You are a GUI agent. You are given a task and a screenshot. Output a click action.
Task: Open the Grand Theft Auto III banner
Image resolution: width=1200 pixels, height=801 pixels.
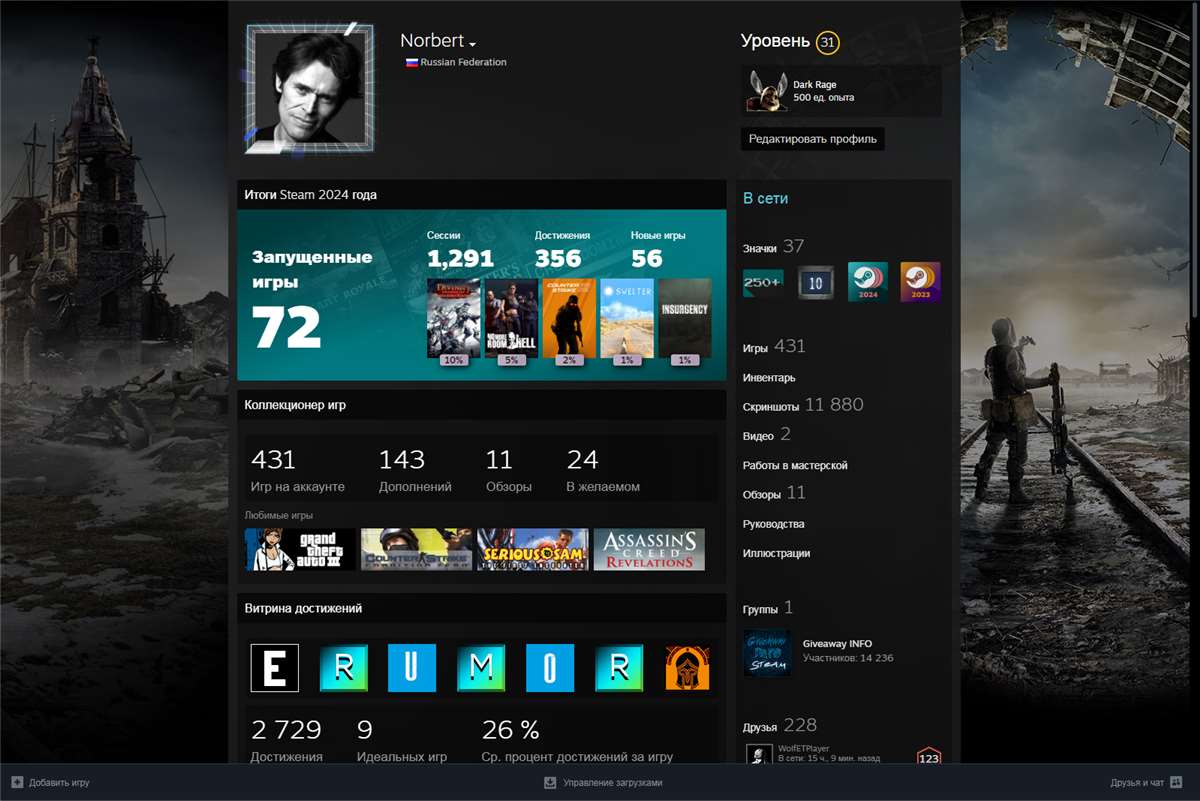[x=300, y=550]
